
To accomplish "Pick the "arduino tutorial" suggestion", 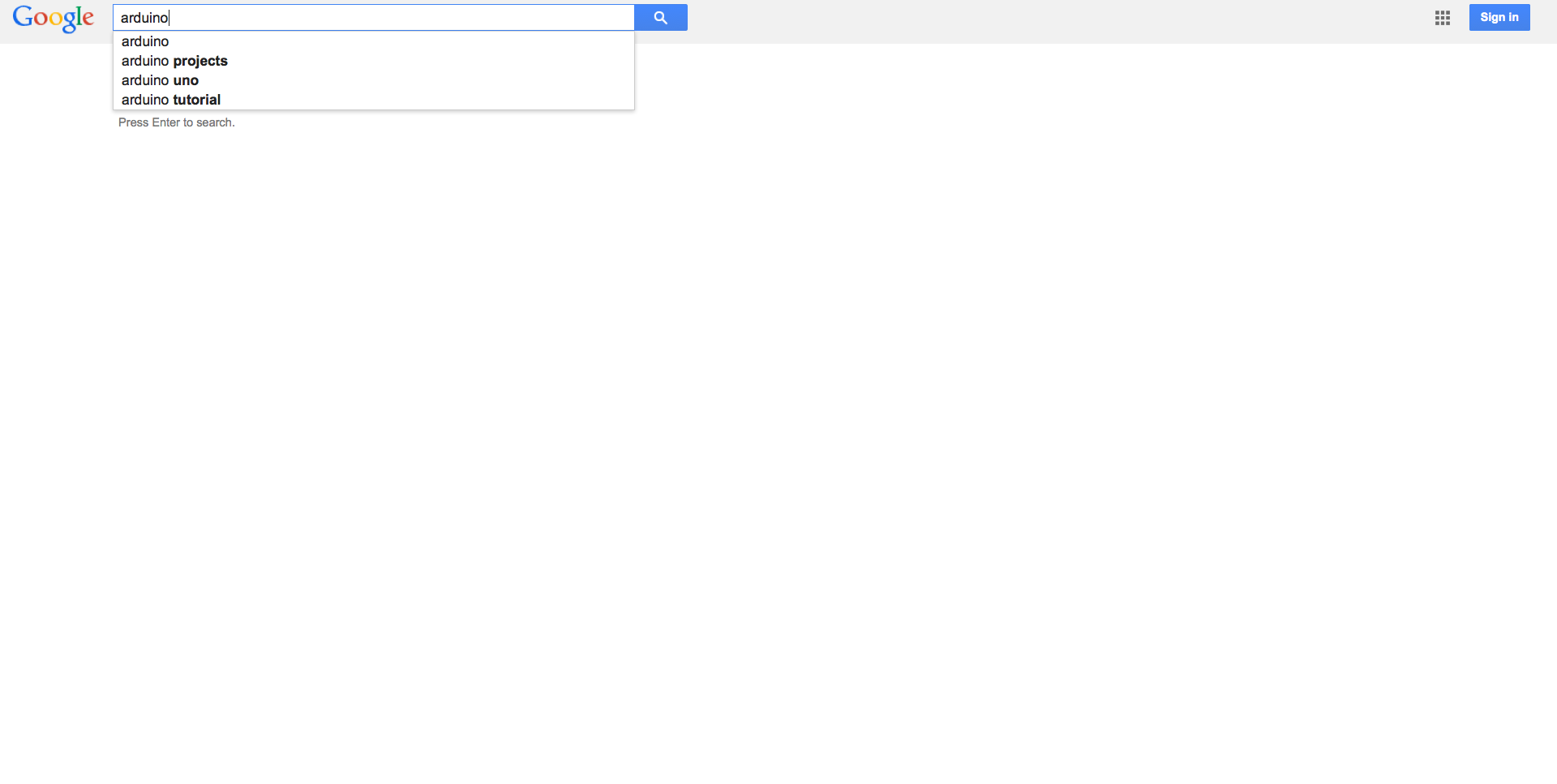I will click(374, 100).
